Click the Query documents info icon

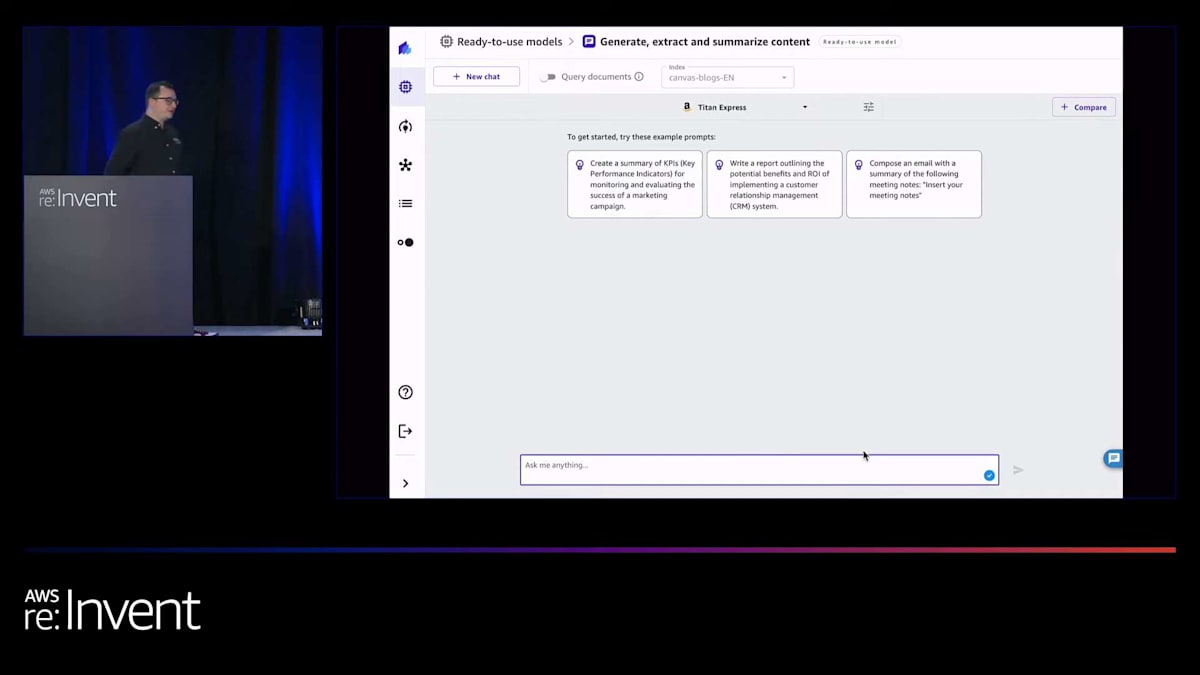tap(639, 77)
